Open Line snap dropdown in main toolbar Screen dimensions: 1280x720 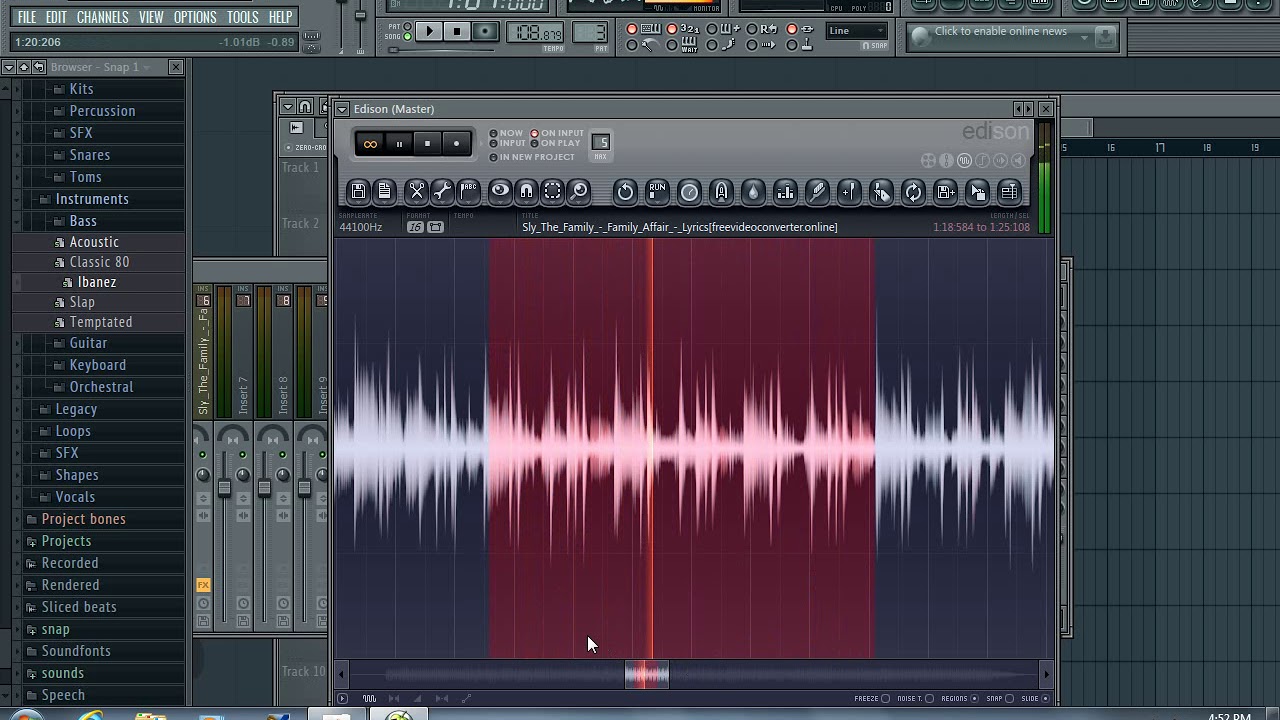click(857, 31)
